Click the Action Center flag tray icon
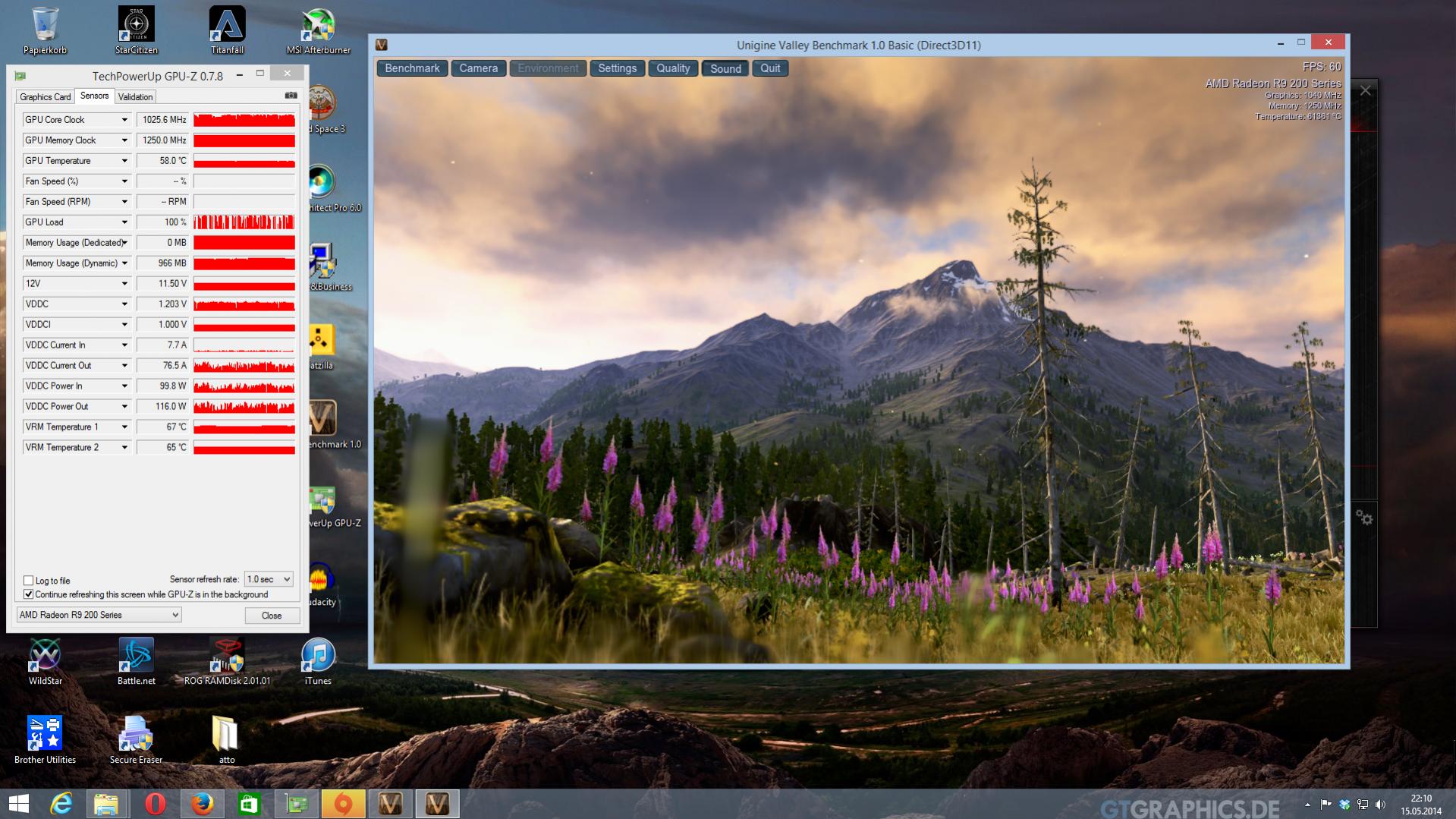1456x819 pixels. click(x=1326, y=805)
